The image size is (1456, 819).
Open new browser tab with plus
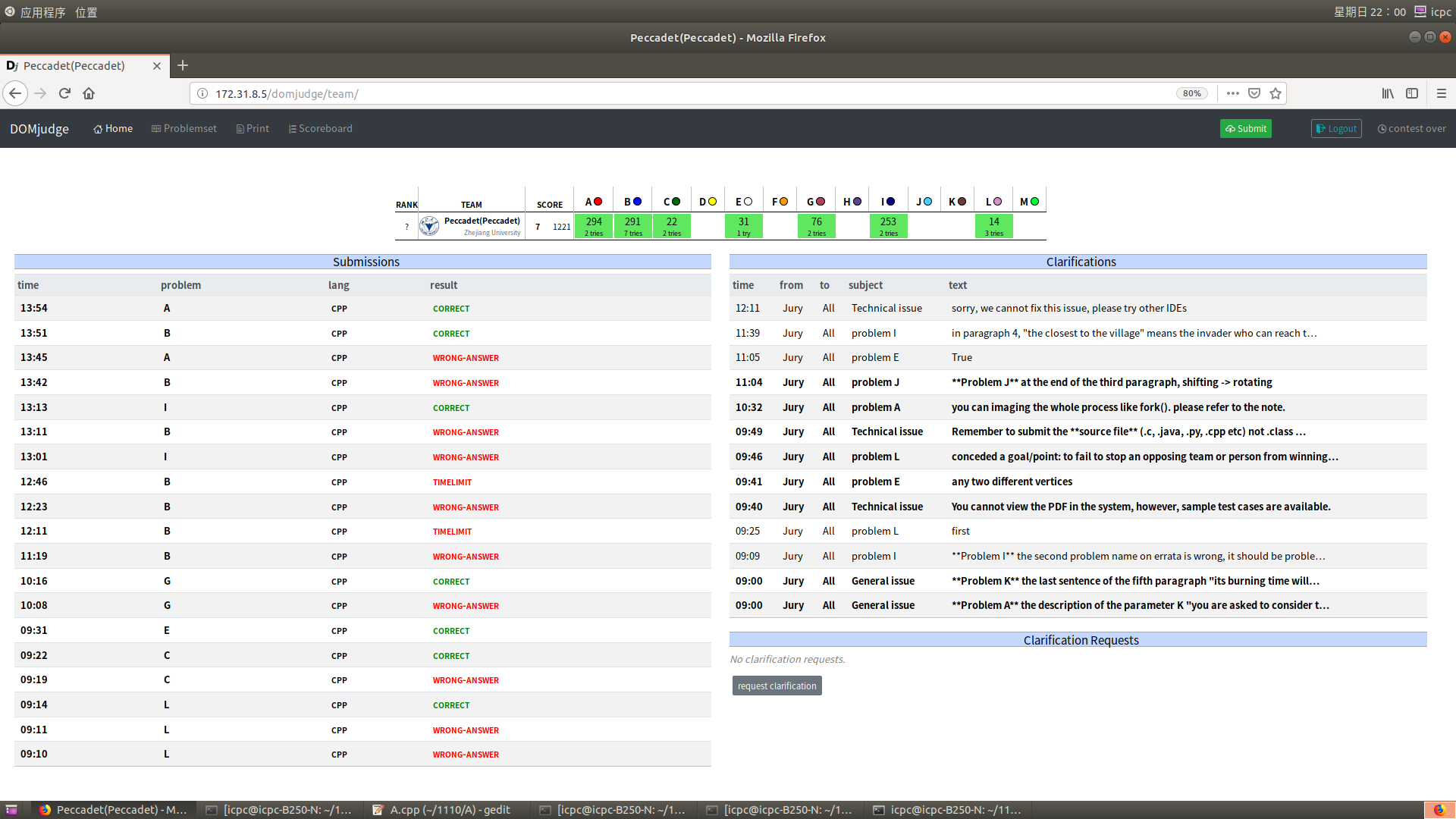point(183,65)
